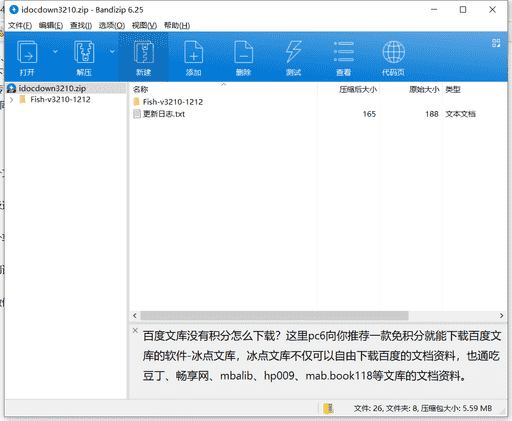Click the 文本文档 type cell

click(x=460, y=114)
